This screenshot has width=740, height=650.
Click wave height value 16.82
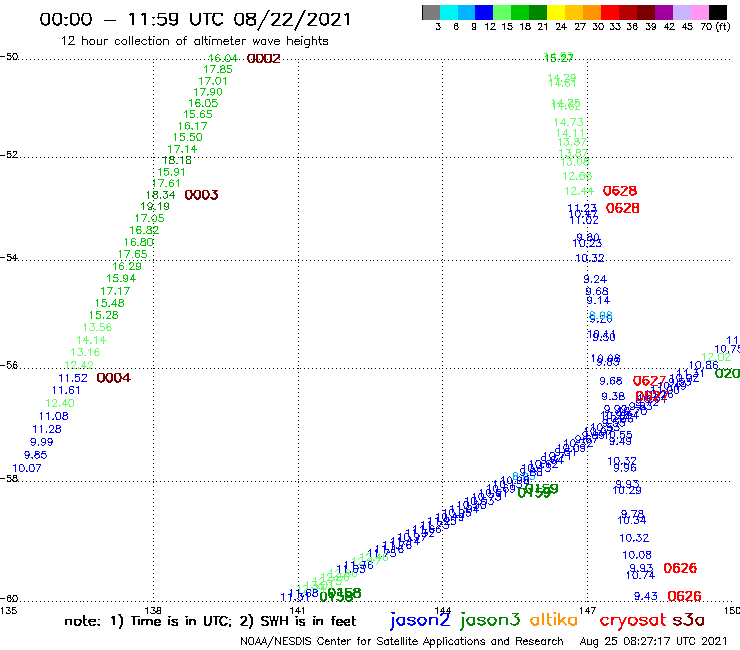(x=144, y=230)
